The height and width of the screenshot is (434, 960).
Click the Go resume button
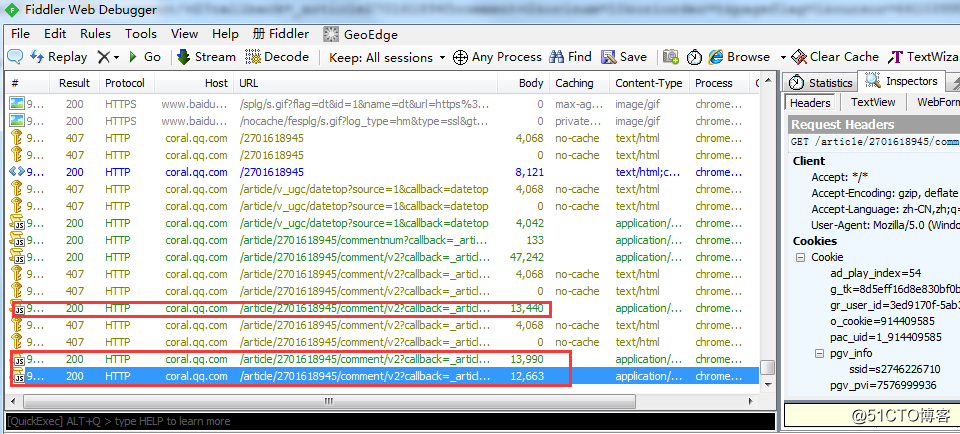145,57
